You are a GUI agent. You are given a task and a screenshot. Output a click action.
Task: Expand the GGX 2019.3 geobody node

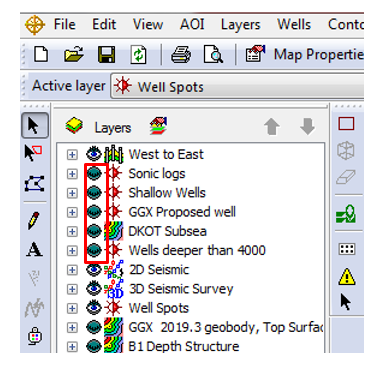[72, 328]
